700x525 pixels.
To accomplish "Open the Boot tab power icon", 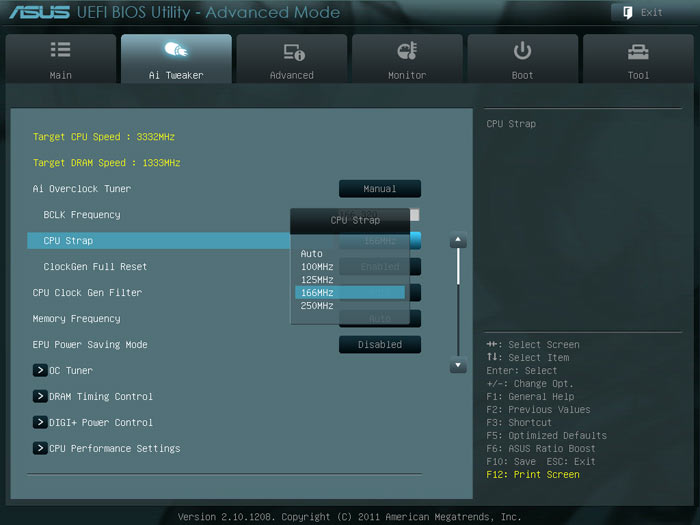I will click(x=522, y=51).
